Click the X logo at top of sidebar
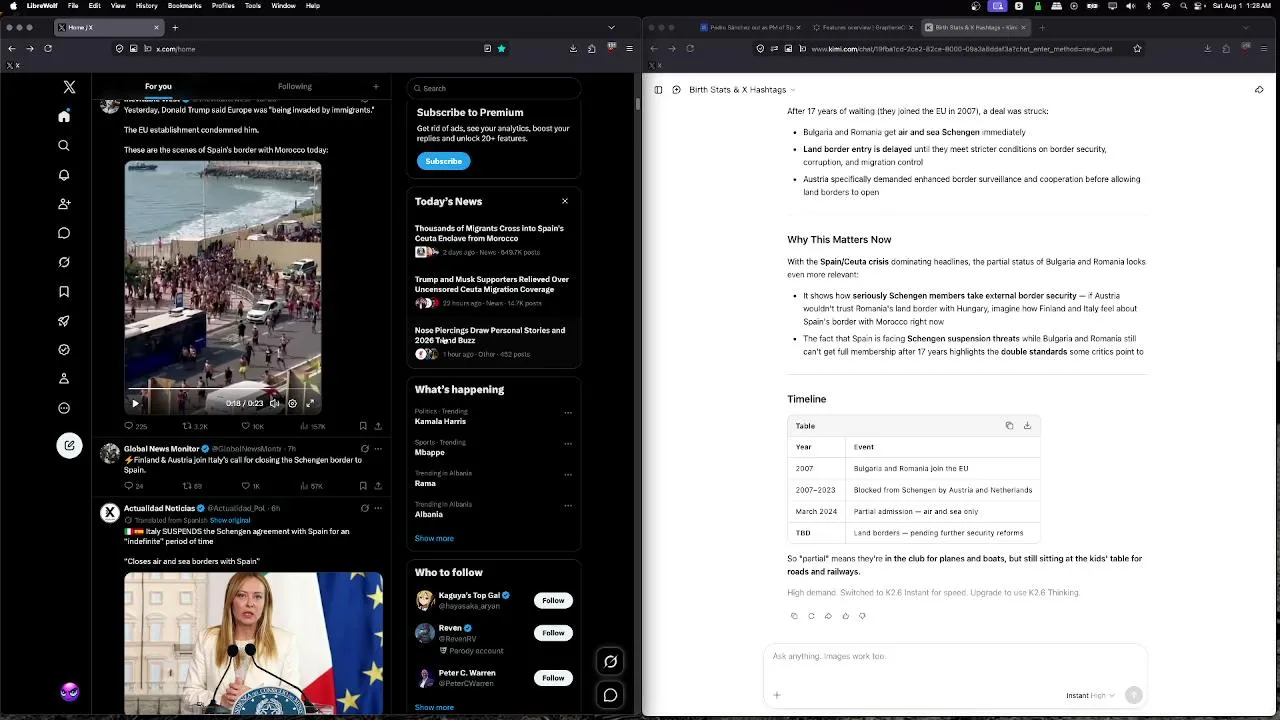1280x720 pixels. click(x=69, y=87)
